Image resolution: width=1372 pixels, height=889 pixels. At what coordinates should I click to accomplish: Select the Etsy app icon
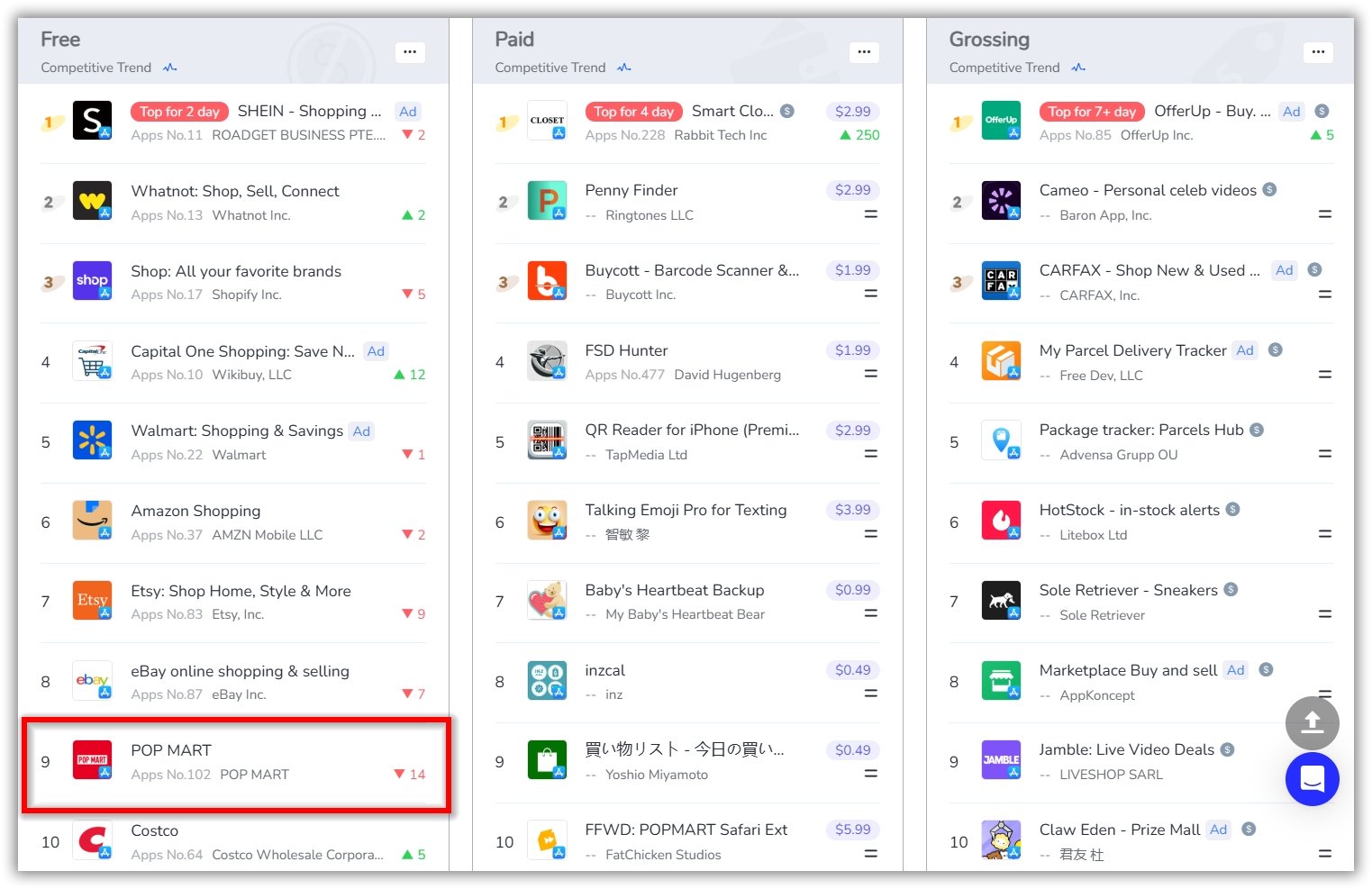coord(92,601)
